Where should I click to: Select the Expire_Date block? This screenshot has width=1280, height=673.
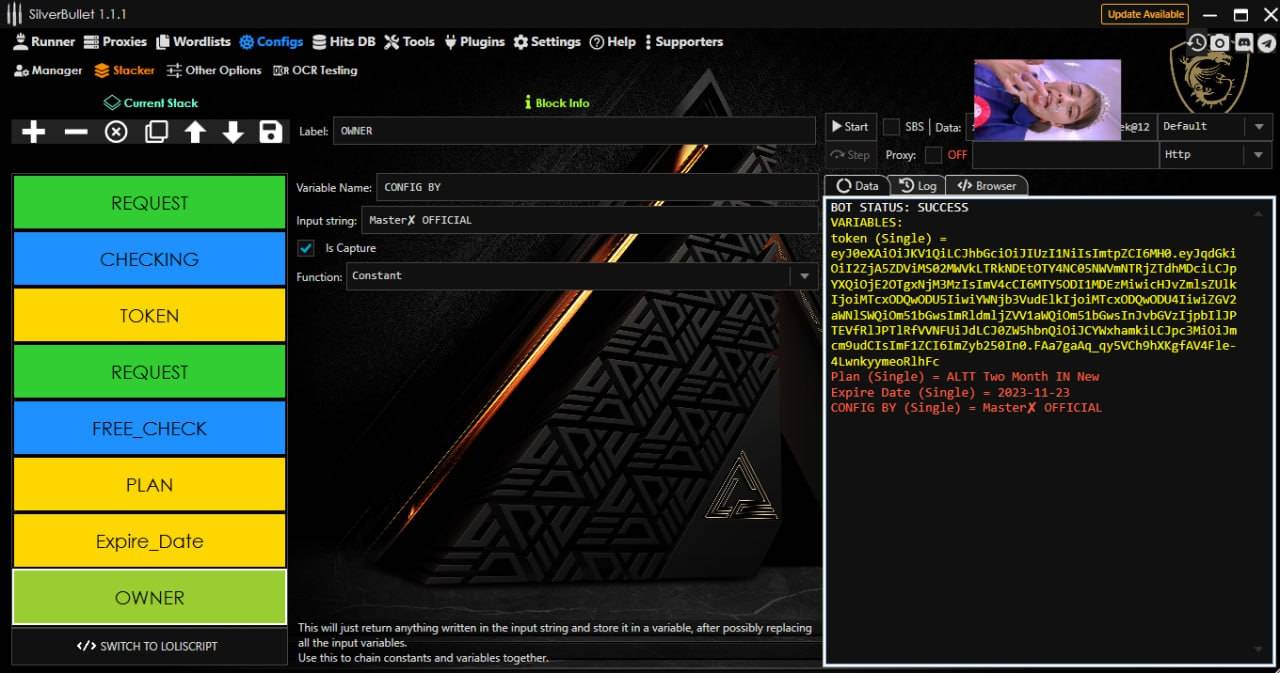coord(149,541)
